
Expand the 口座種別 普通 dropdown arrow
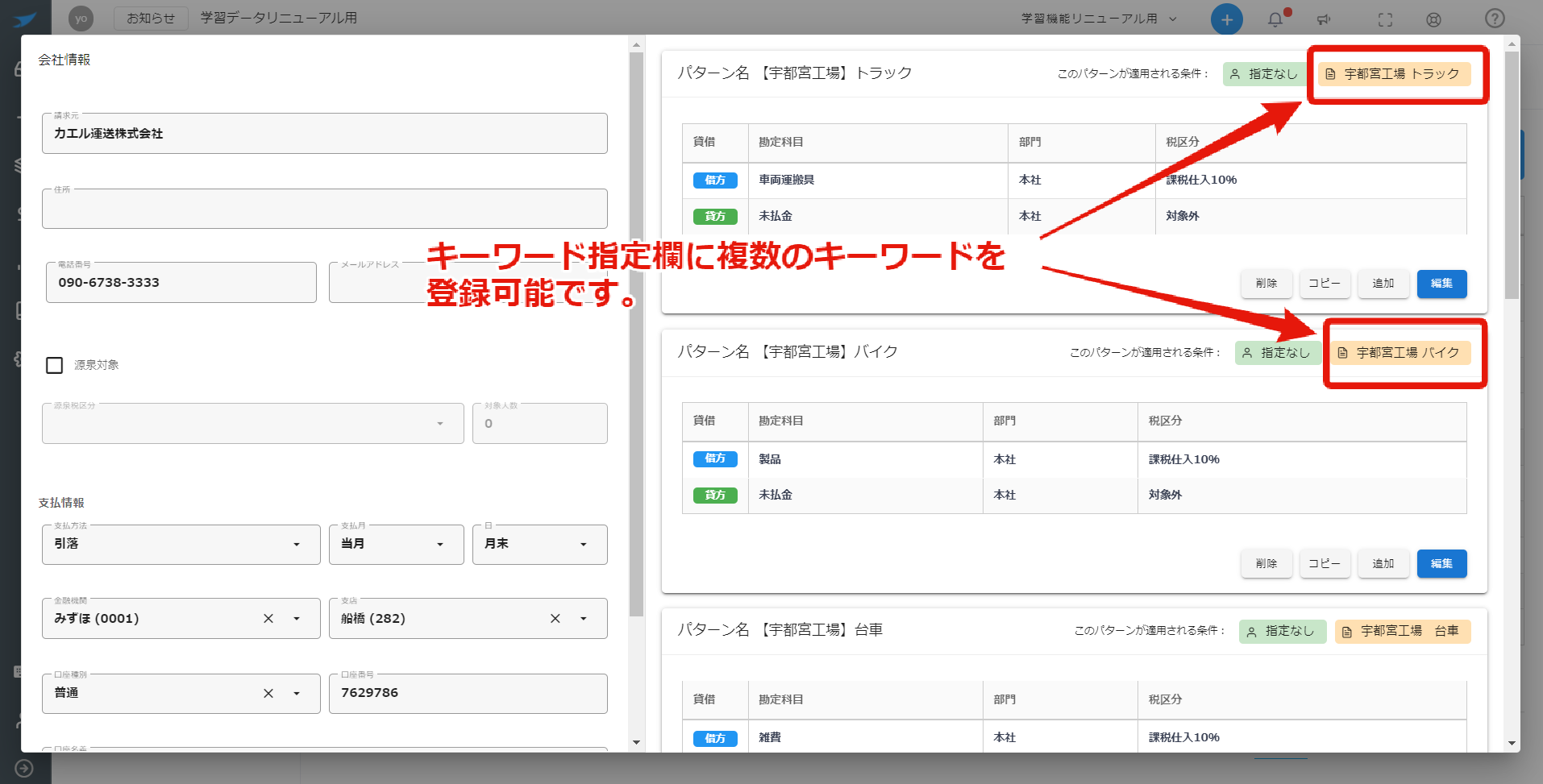click(297, 693)
